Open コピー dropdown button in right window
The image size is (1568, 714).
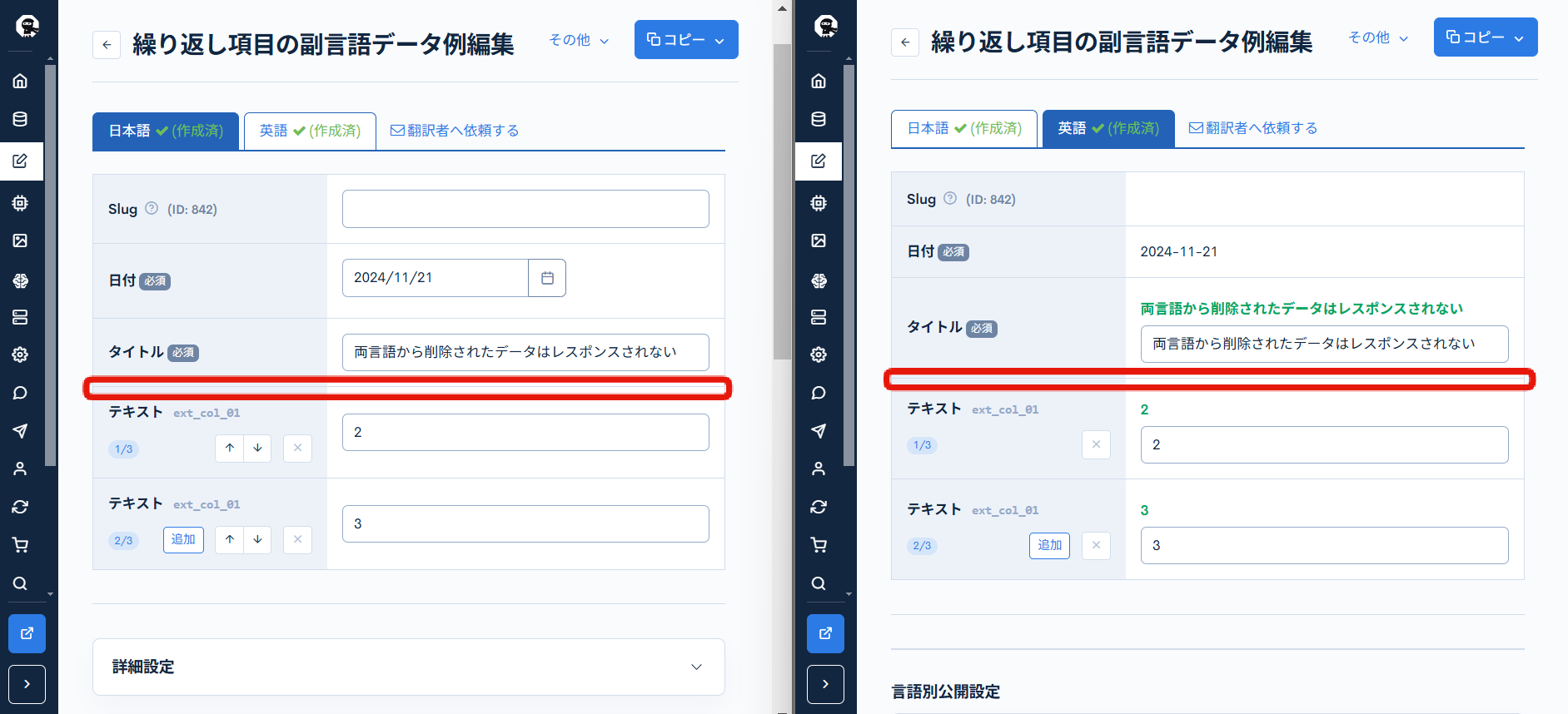point(1486,37)
